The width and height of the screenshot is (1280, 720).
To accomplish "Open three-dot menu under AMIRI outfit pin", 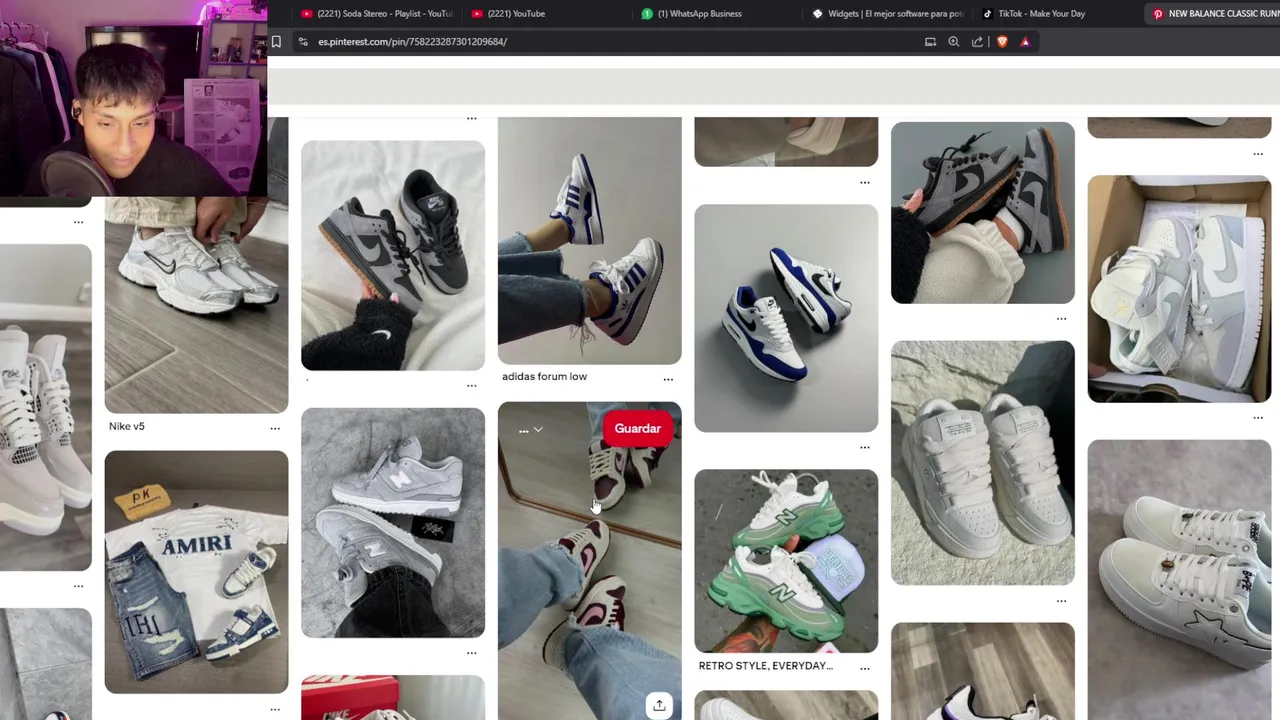I will pos(275,709).
